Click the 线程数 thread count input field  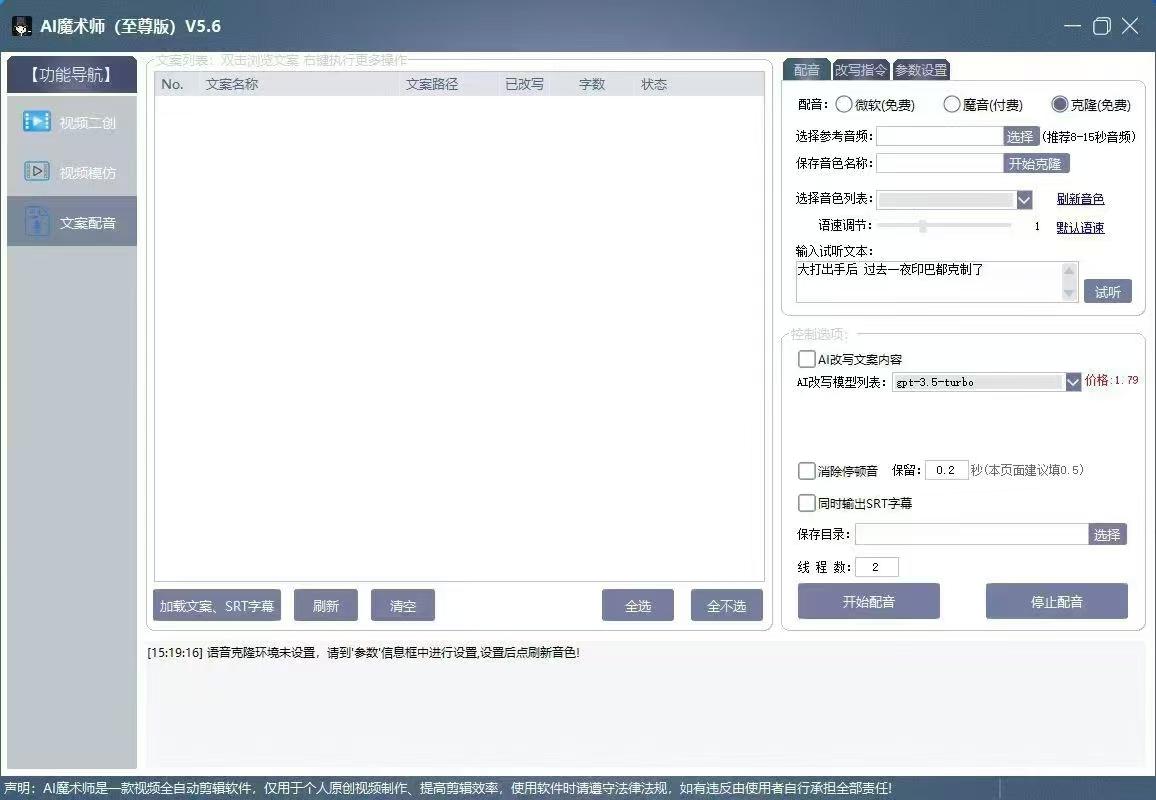coord(878,566)
